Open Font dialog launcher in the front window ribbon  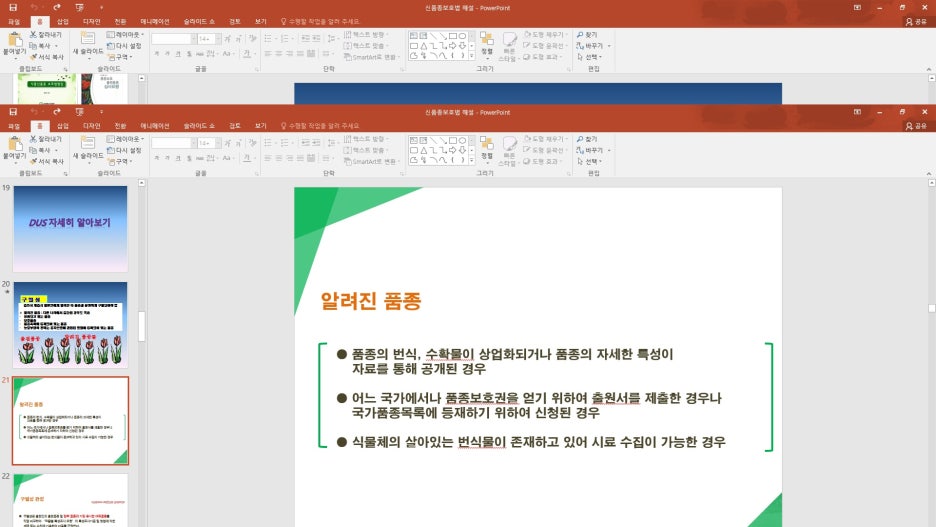(257, 174)
